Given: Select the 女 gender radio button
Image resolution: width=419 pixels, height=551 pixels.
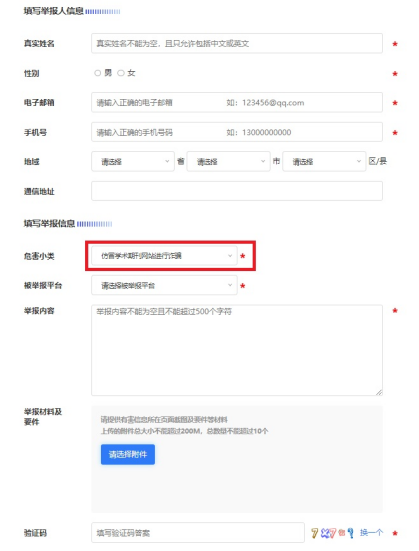Looking at the screenshot, I should click(121, 73).
